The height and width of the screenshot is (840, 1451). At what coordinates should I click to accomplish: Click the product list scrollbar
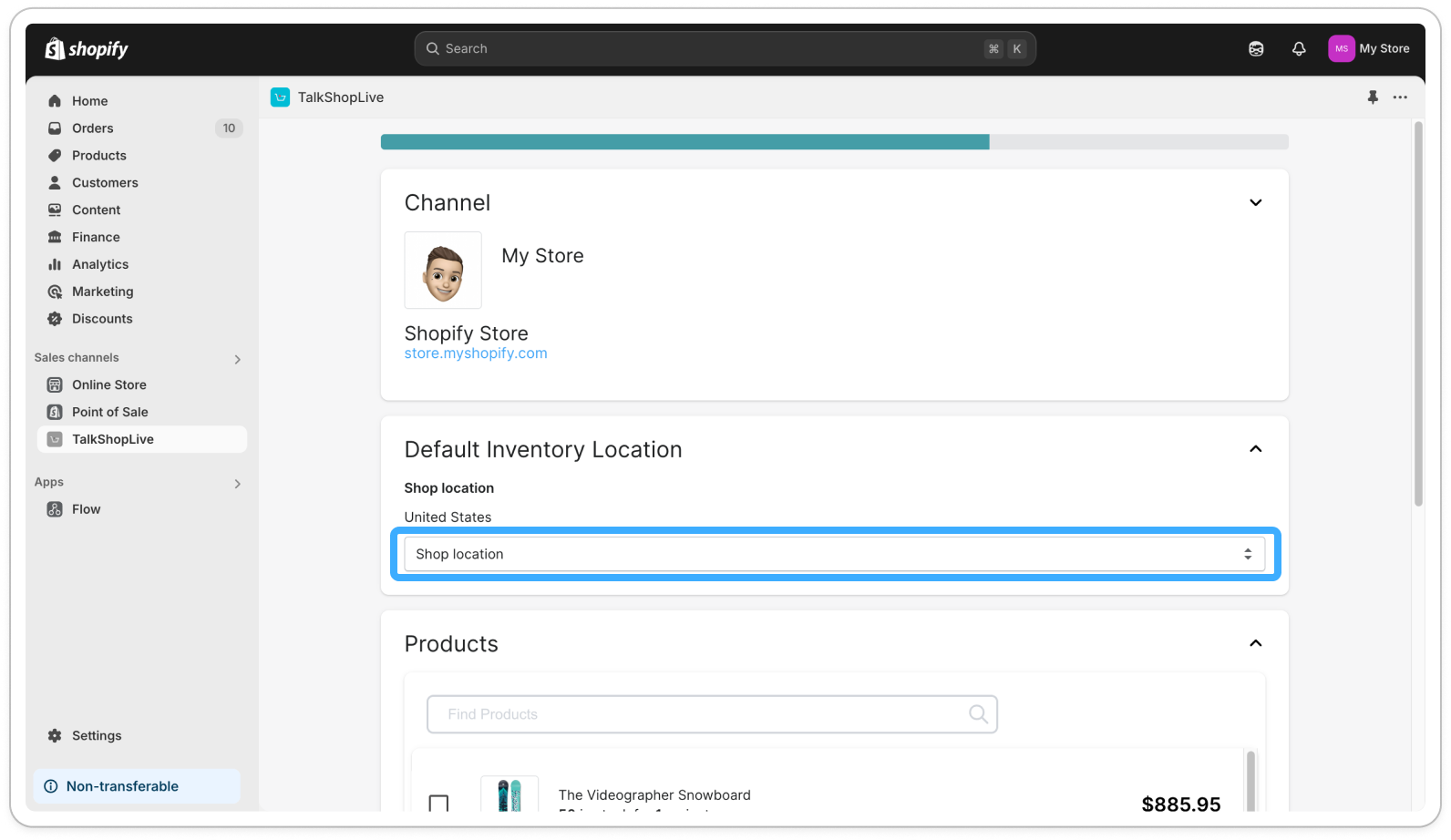pyautogui.click(x=1250, y=781)
